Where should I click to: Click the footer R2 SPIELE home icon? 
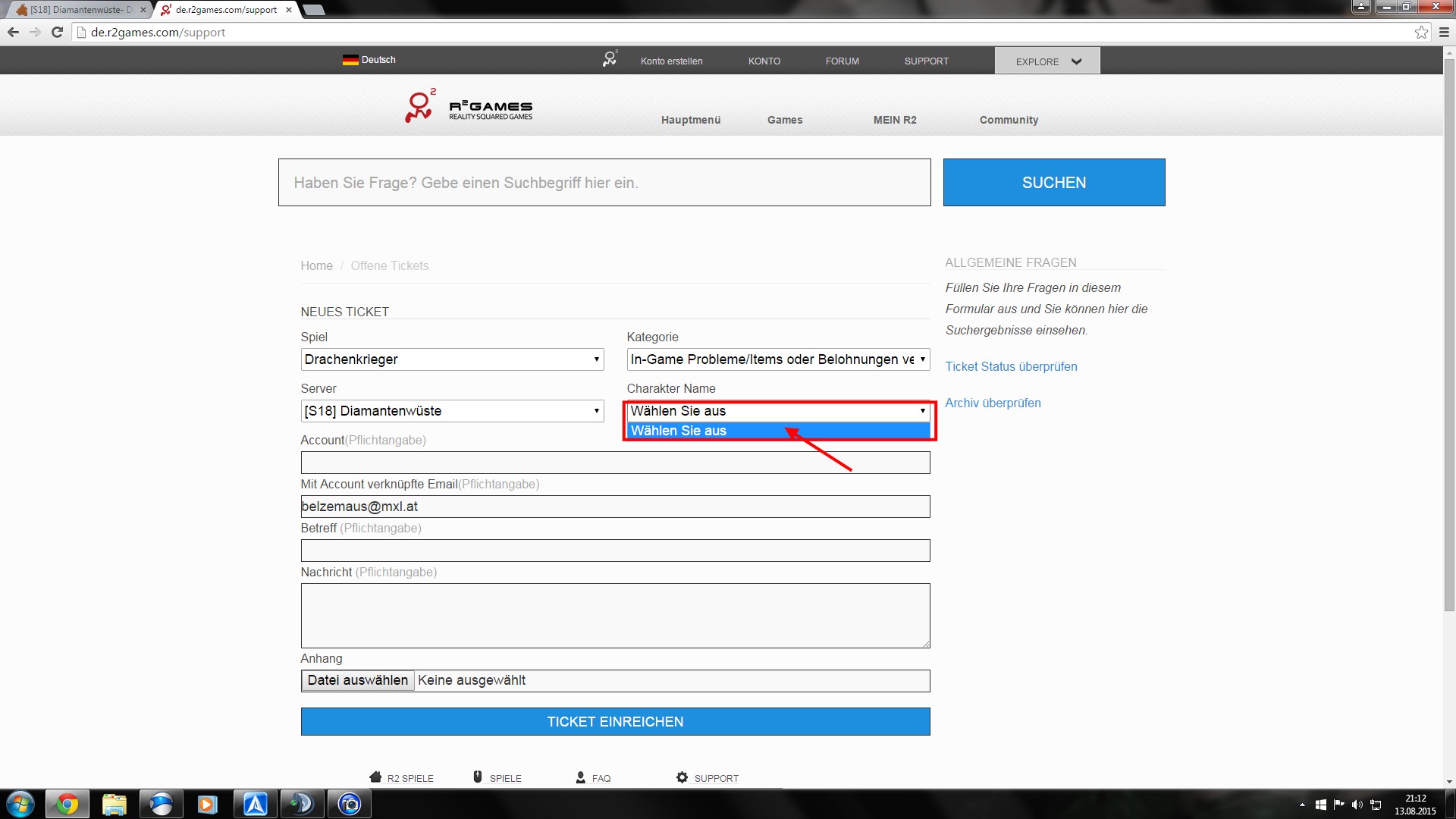[x=375, y=777]
